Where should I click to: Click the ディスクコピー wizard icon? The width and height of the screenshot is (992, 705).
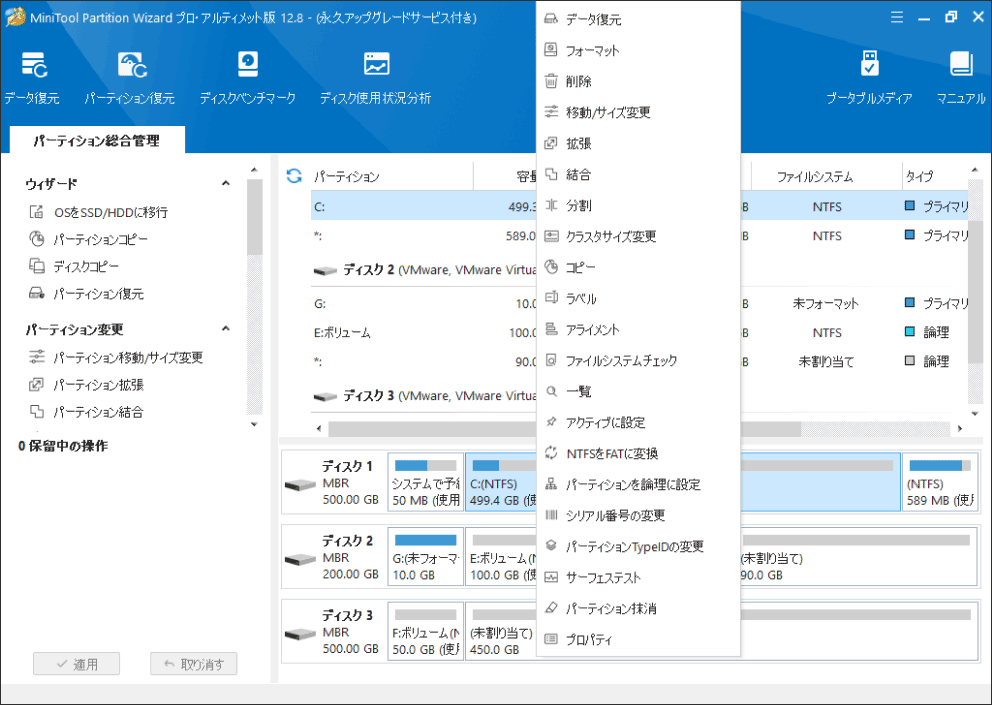coord(37,266)
